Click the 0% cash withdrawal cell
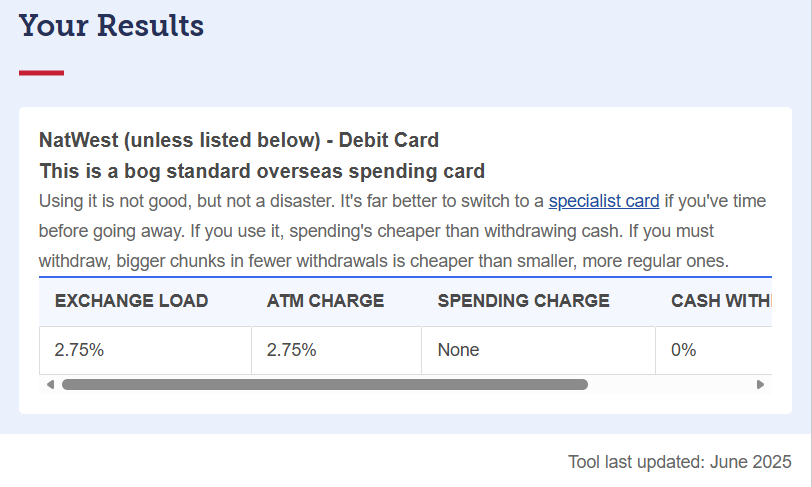The width and height of the screenshot is (812, 487). 714,350
